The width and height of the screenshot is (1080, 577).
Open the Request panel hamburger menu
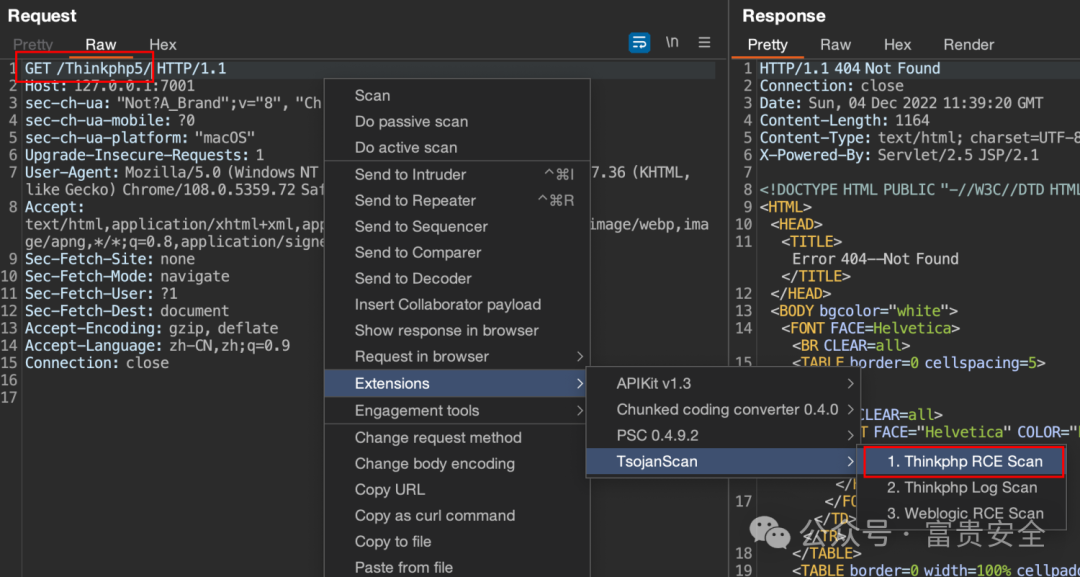(704, 43)
